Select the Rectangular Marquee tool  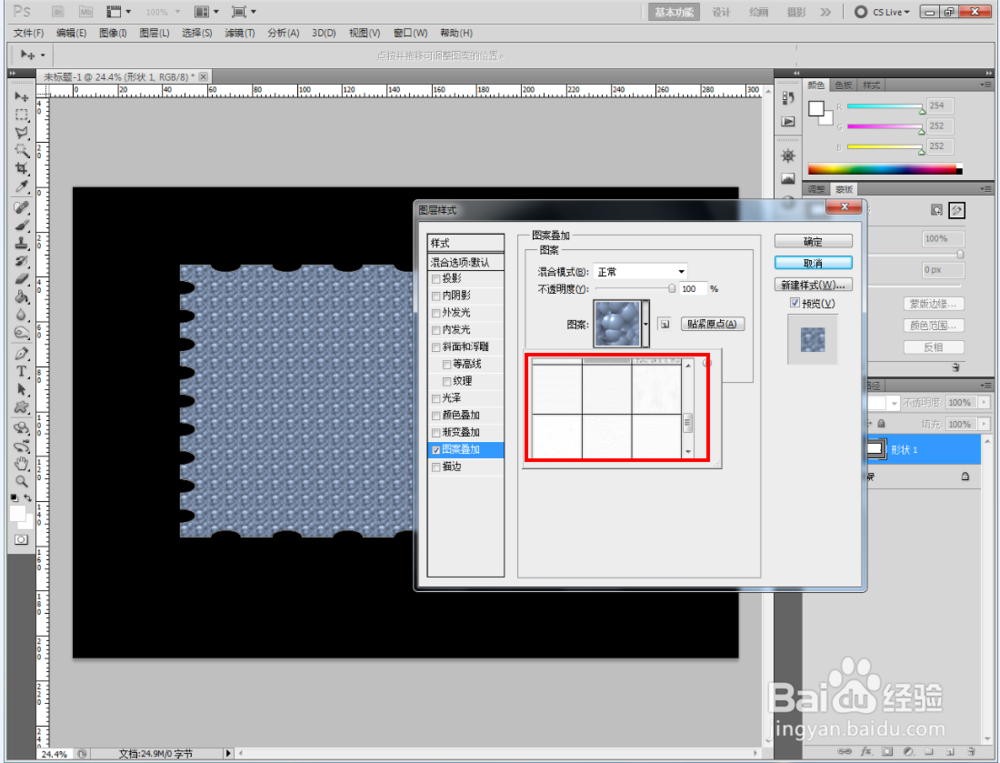click(22, 115)
